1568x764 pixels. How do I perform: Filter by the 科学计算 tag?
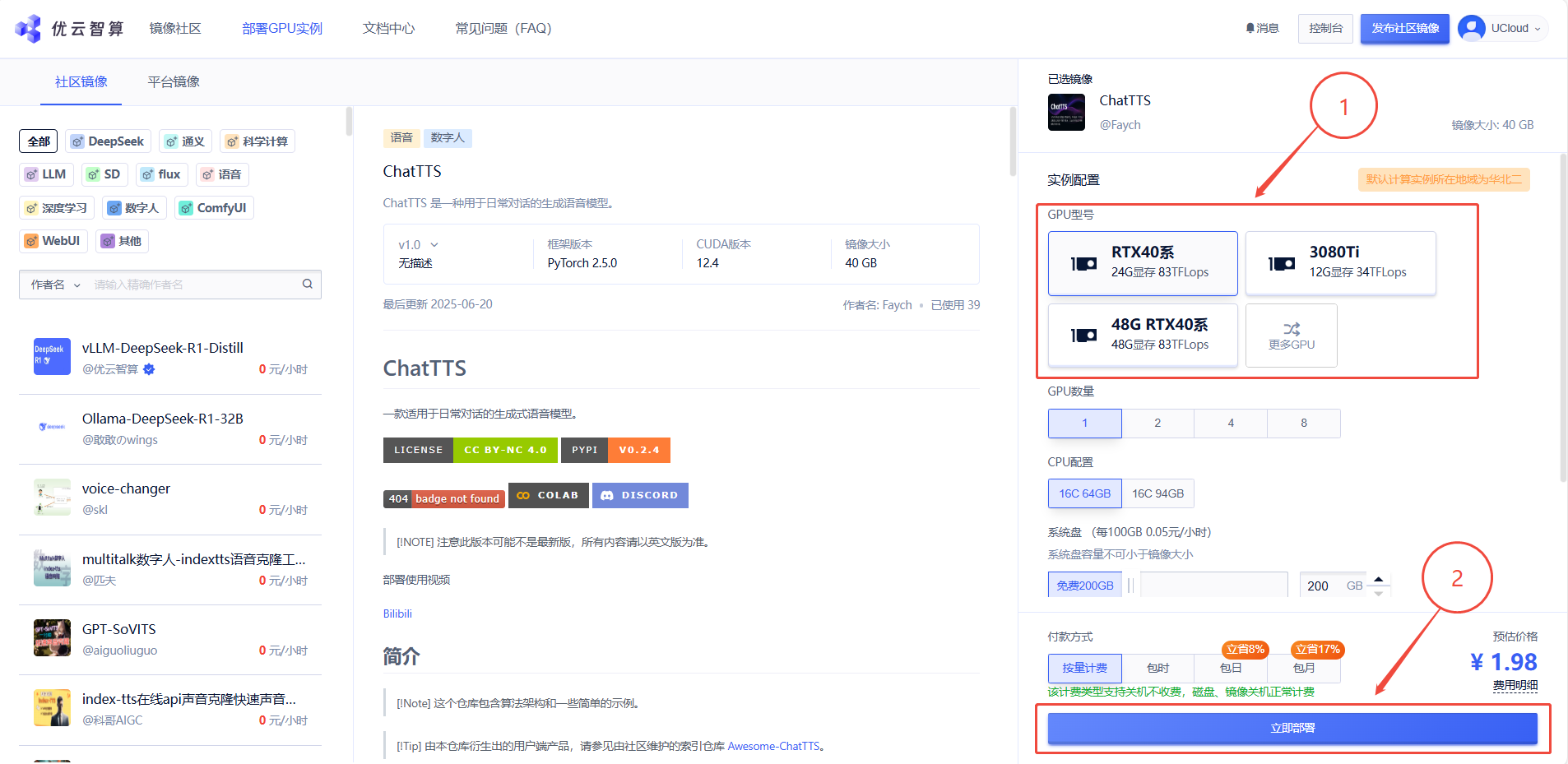257,141
